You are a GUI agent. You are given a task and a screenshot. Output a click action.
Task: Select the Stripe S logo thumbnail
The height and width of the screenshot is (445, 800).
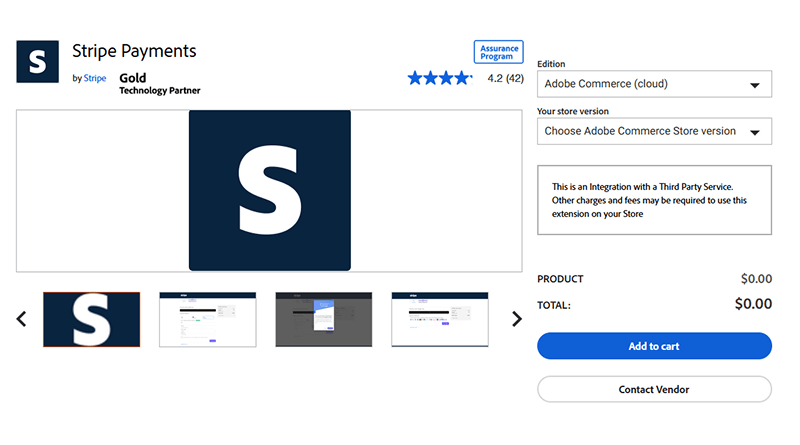coord(92,319)
